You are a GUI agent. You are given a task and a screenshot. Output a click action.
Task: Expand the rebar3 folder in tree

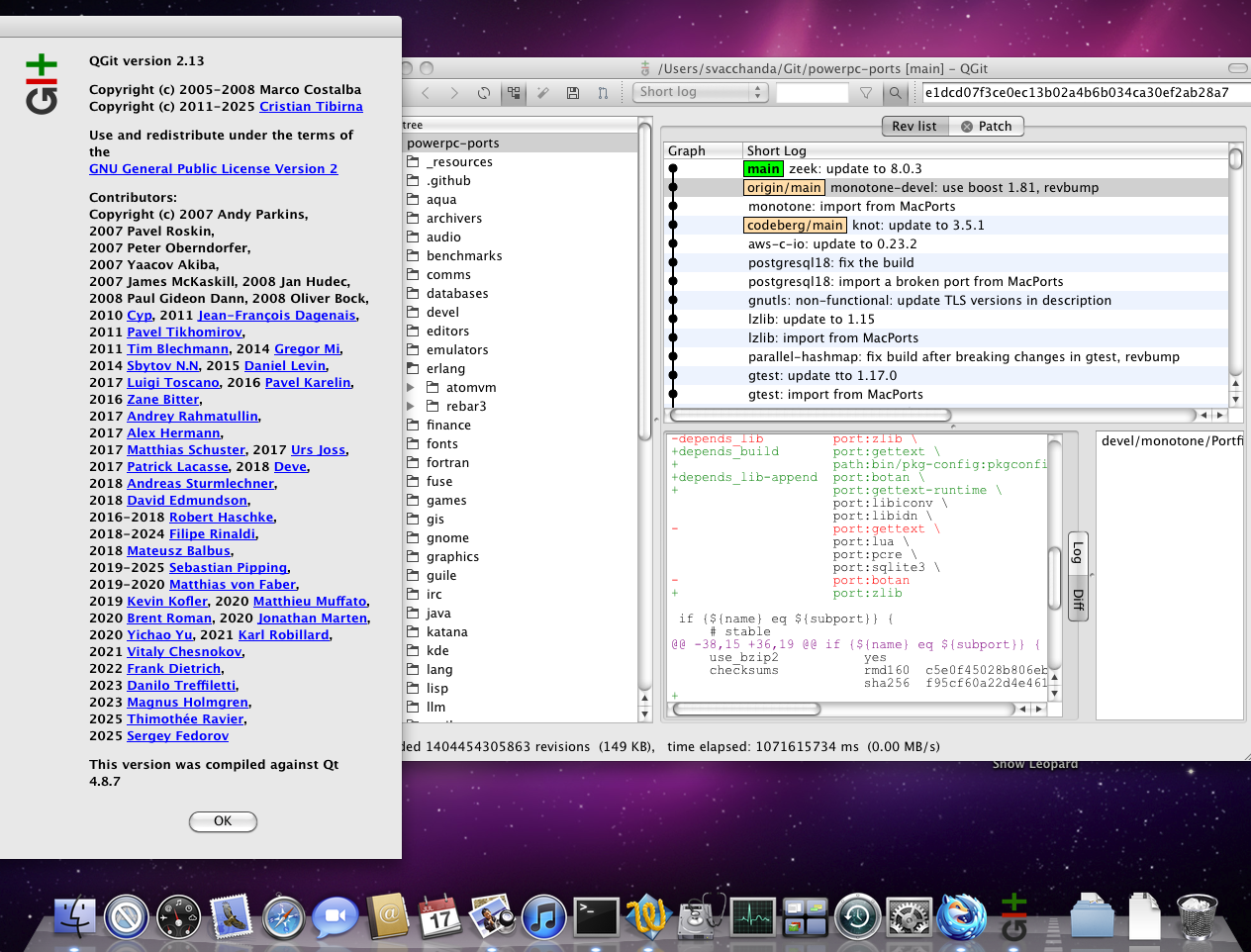[x=411, y=407]
